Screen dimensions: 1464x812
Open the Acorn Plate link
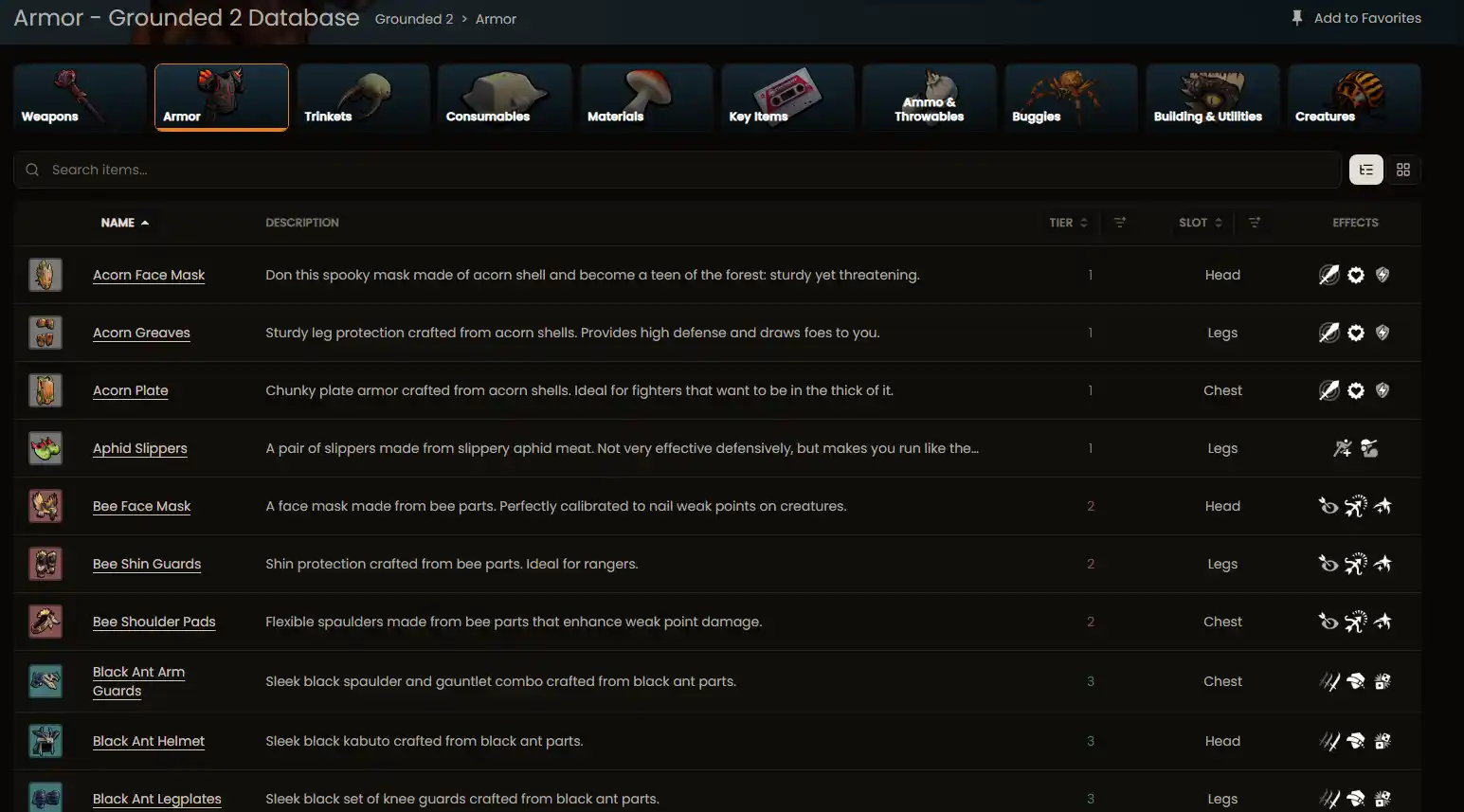point(131,390)
